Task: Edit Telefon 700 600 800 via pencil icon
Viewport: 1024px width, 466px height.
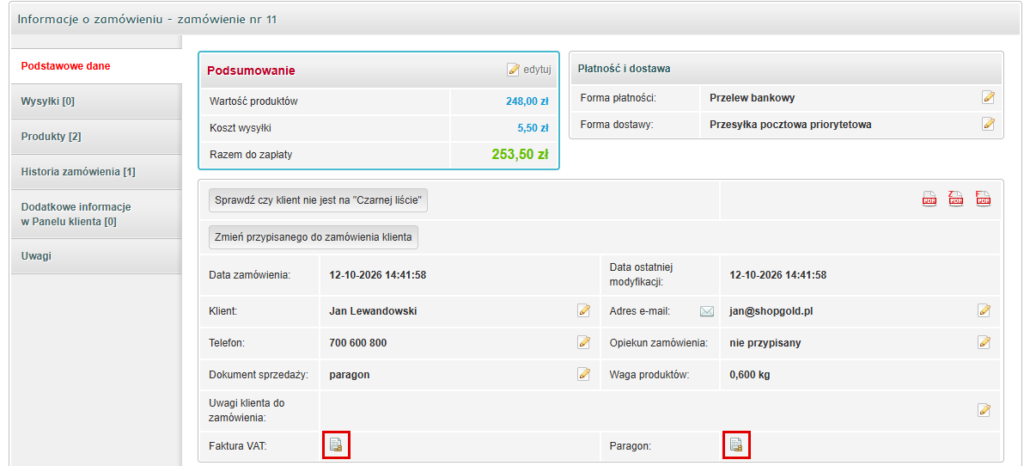Action: 584,342
